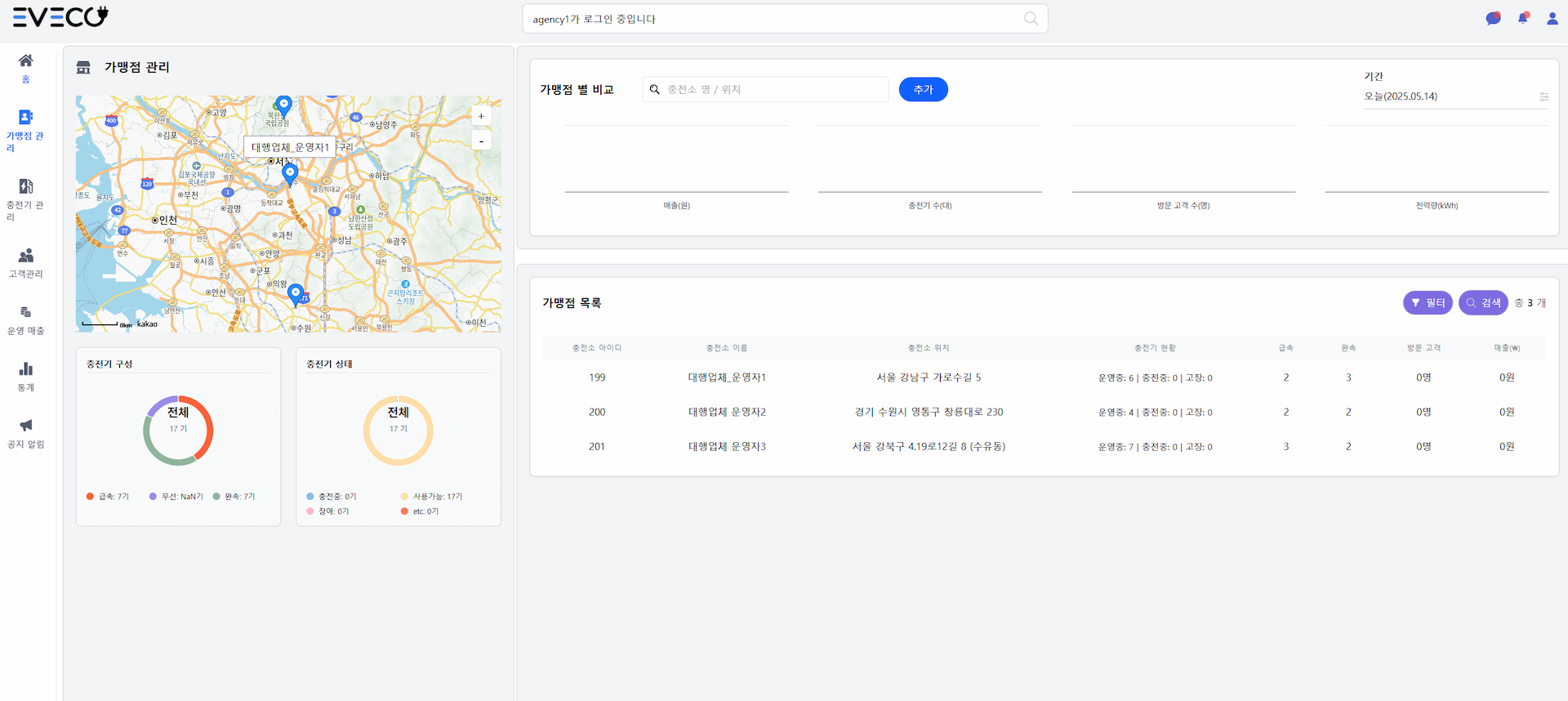
Task: Click the 필터 button
Action: pyautogui.click(x=1428, y=302)
